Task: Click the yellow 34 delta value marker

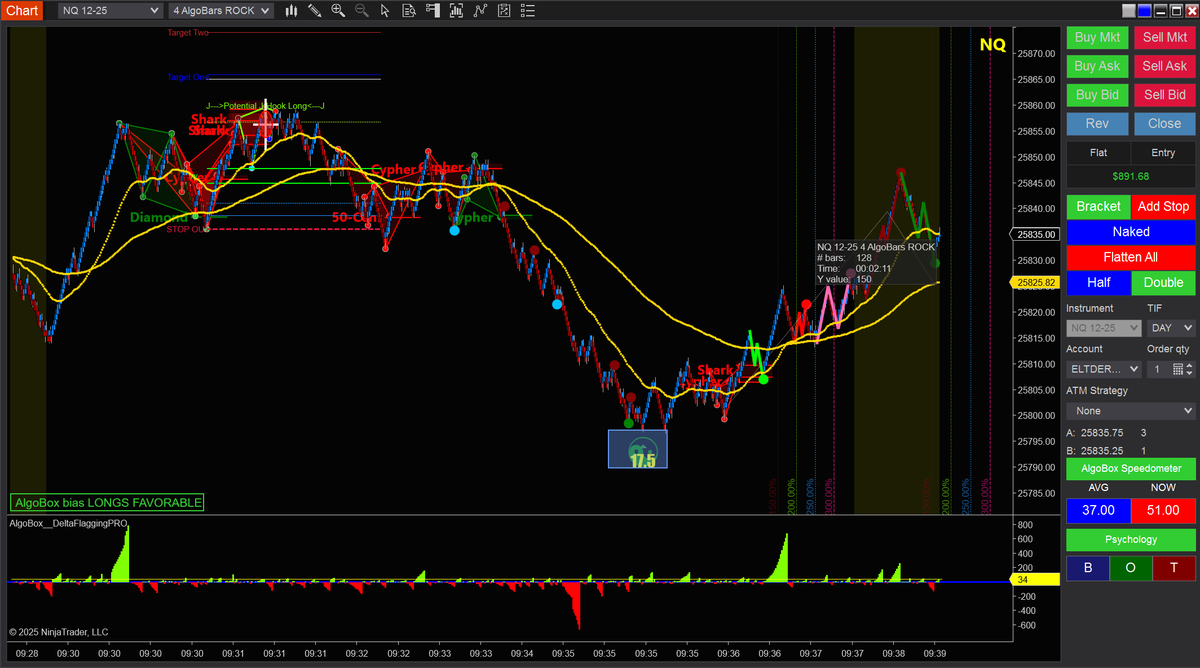Action: coord(1035,579)
